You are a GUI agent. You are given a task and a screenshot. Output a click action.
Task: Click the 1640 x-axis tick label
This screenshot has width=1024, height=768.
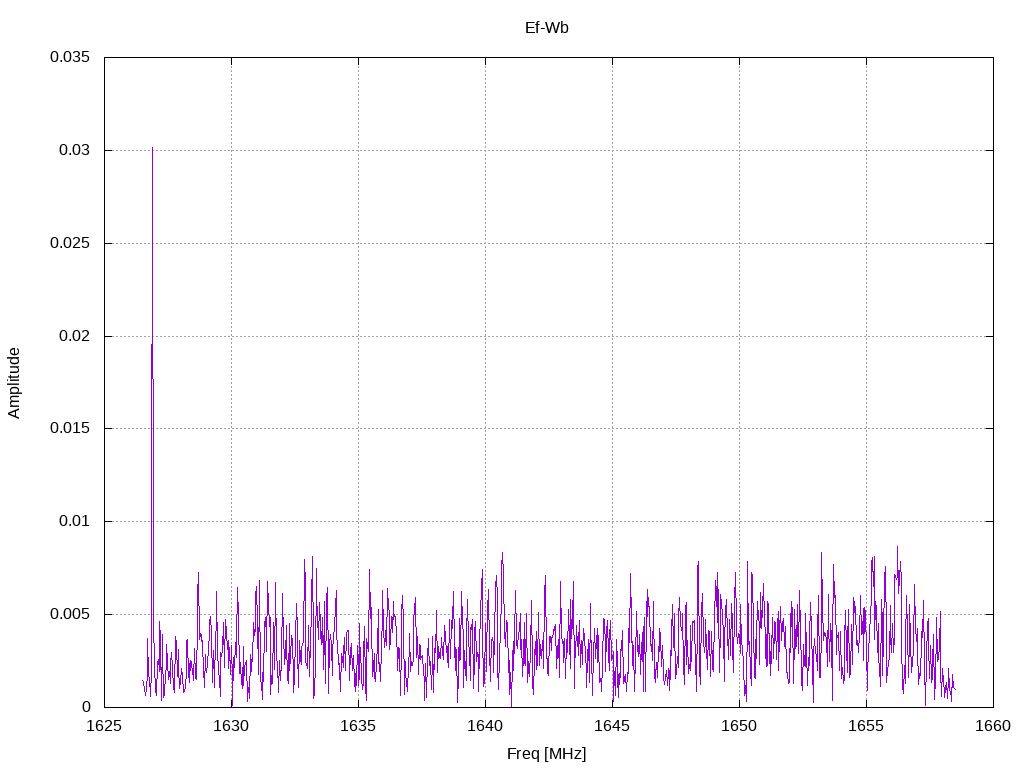[485, 726]
